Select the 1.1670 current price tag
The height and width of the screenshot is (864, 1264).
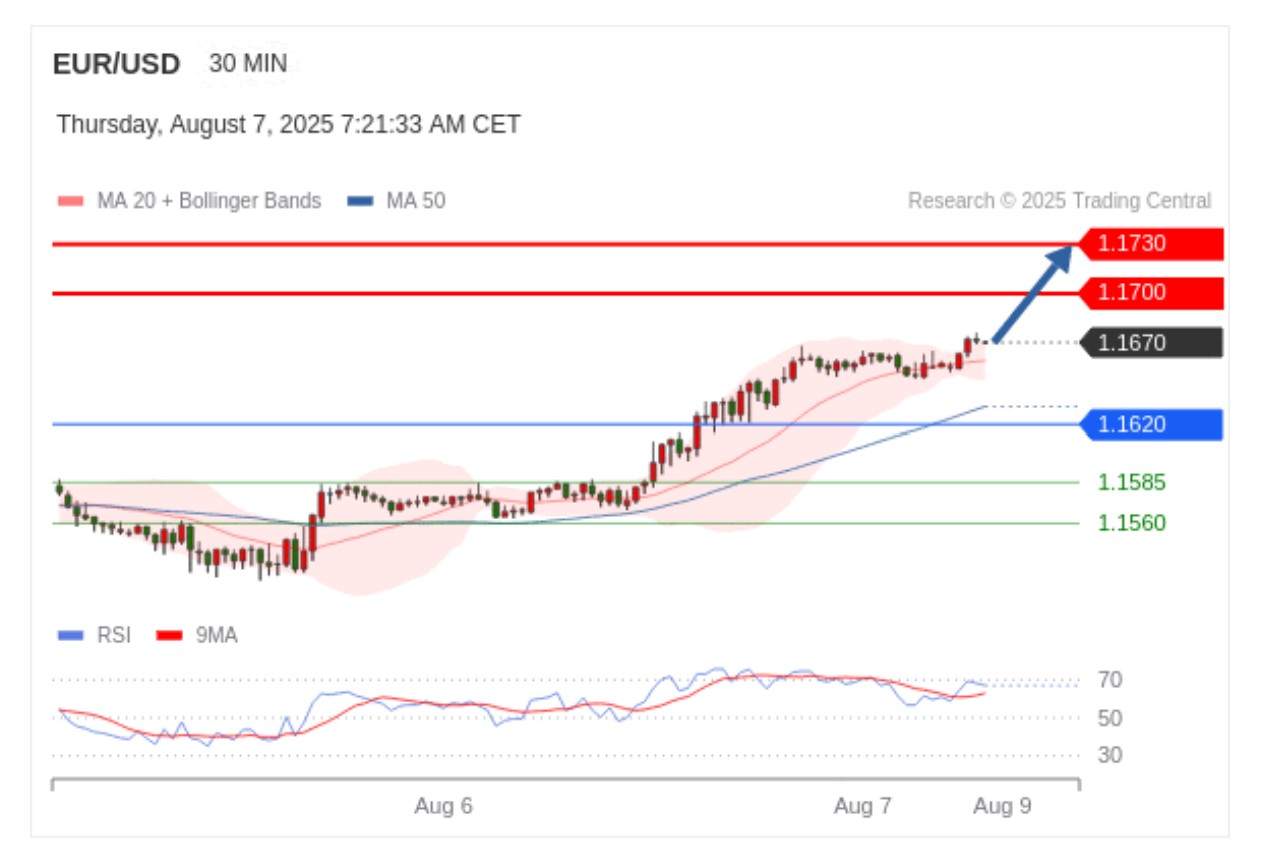1151,343
